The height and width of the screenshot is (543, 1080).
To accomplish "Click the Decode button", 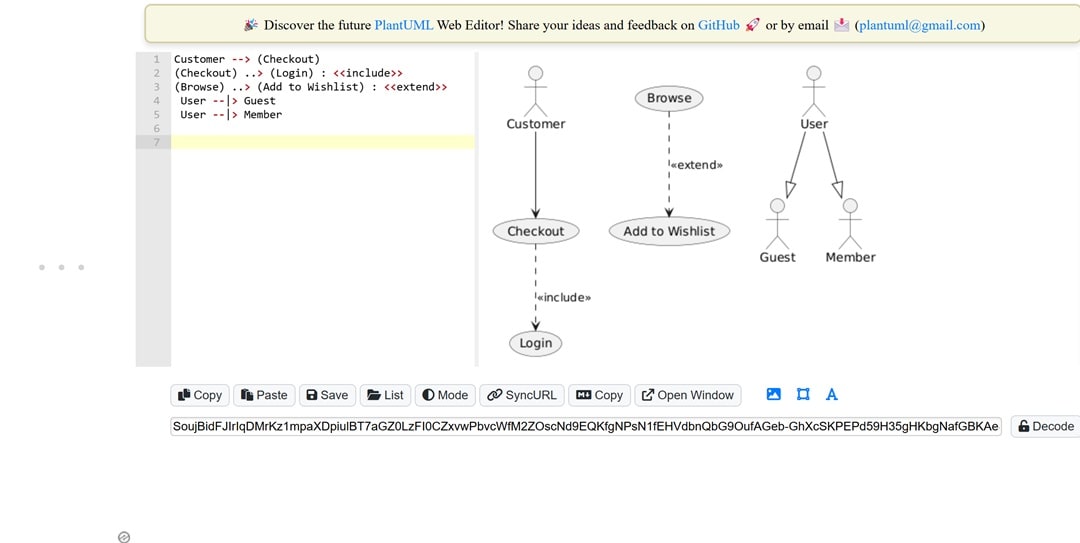I will pyautogui.click(x=1046, y=427).
